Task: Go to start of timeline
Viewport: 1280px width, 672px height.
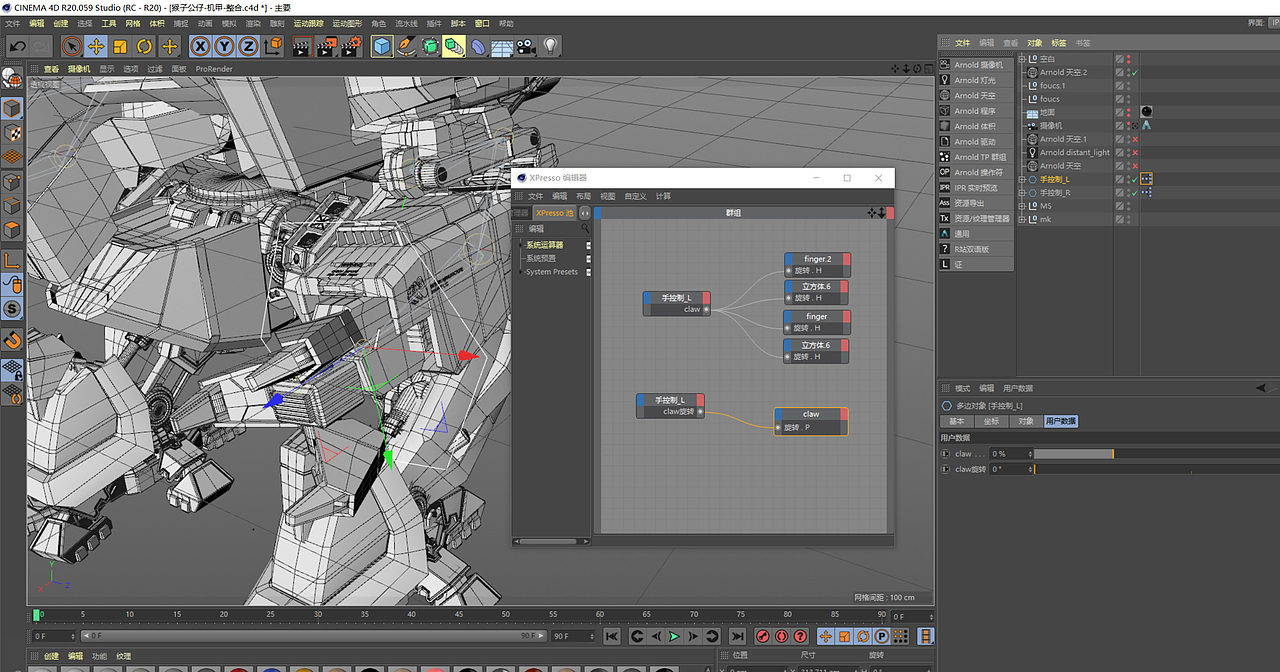Action: point(612,636)
